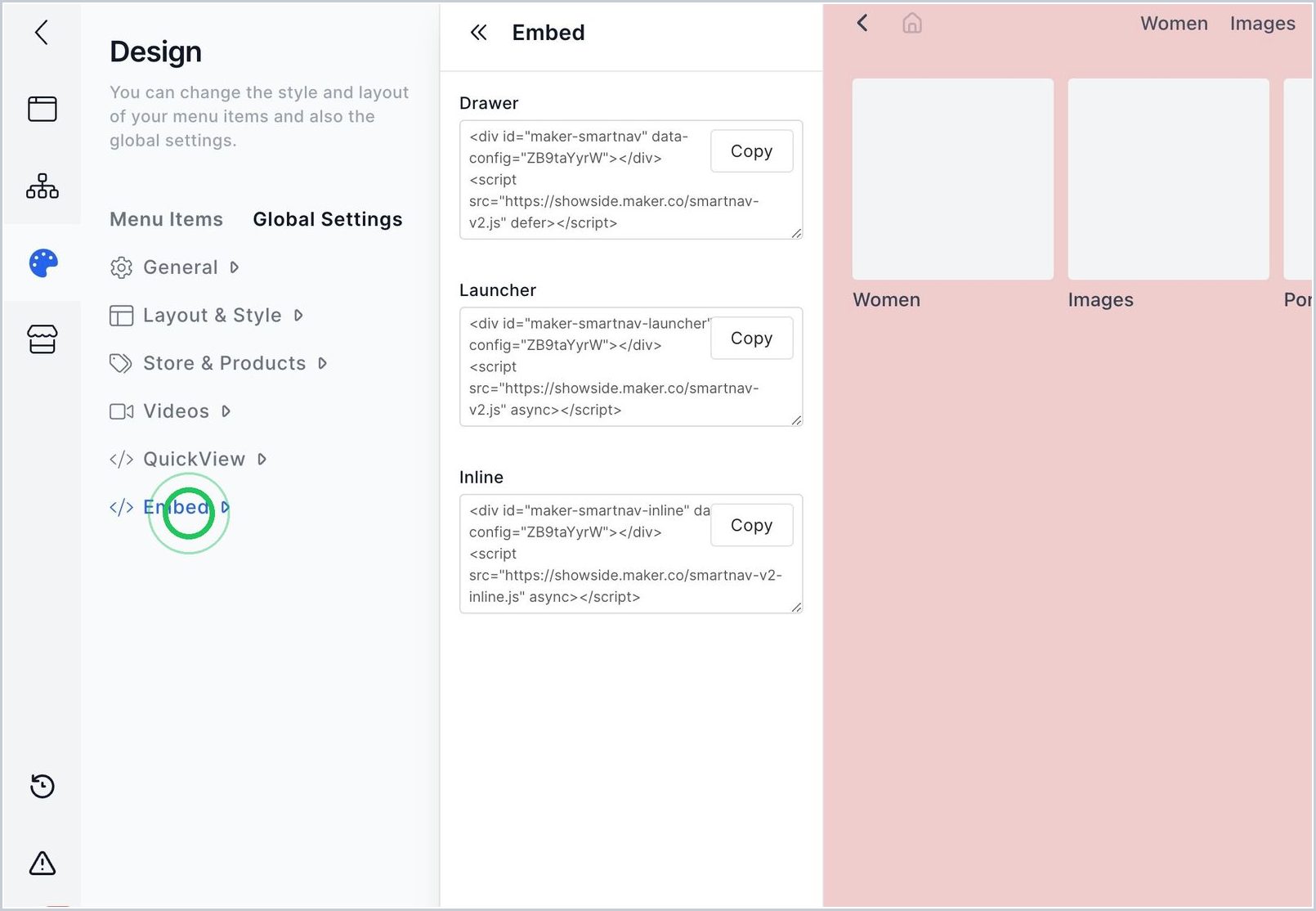Click the home icon in the preview
The height and width of the screenshot is (911, 1316).
(x=912, y=23)
